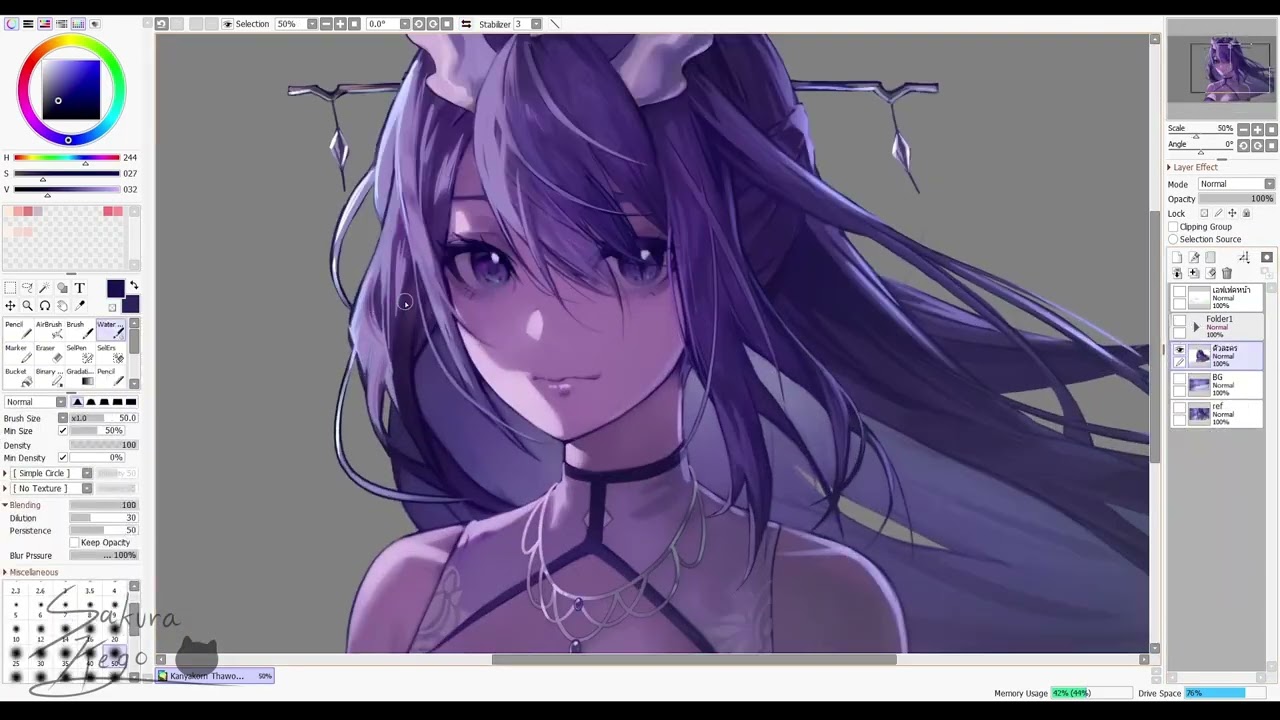Select the Text tool

click(x=79, y=288)
